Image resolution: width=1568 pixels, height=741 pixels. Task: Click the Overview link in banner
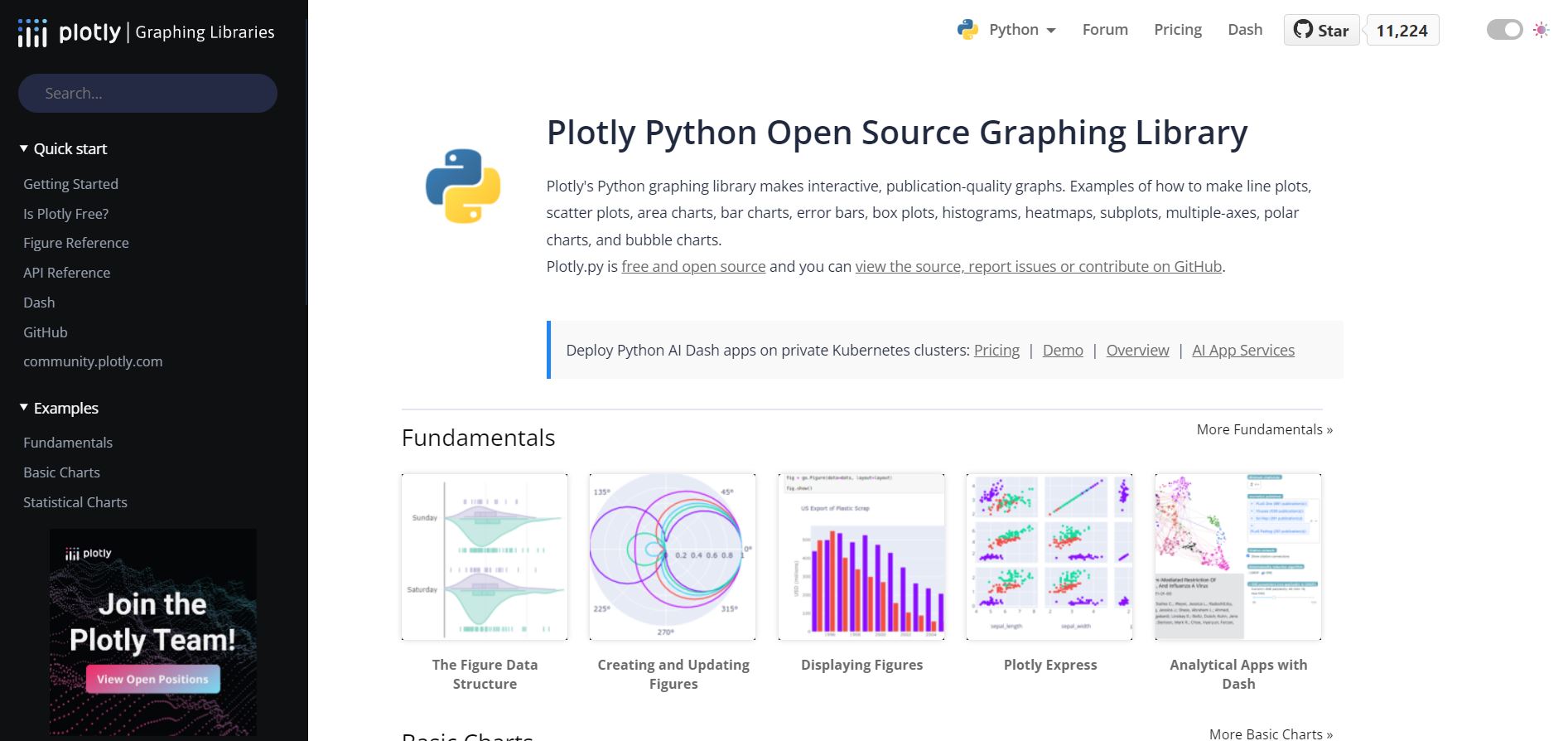click(1137, 350)
